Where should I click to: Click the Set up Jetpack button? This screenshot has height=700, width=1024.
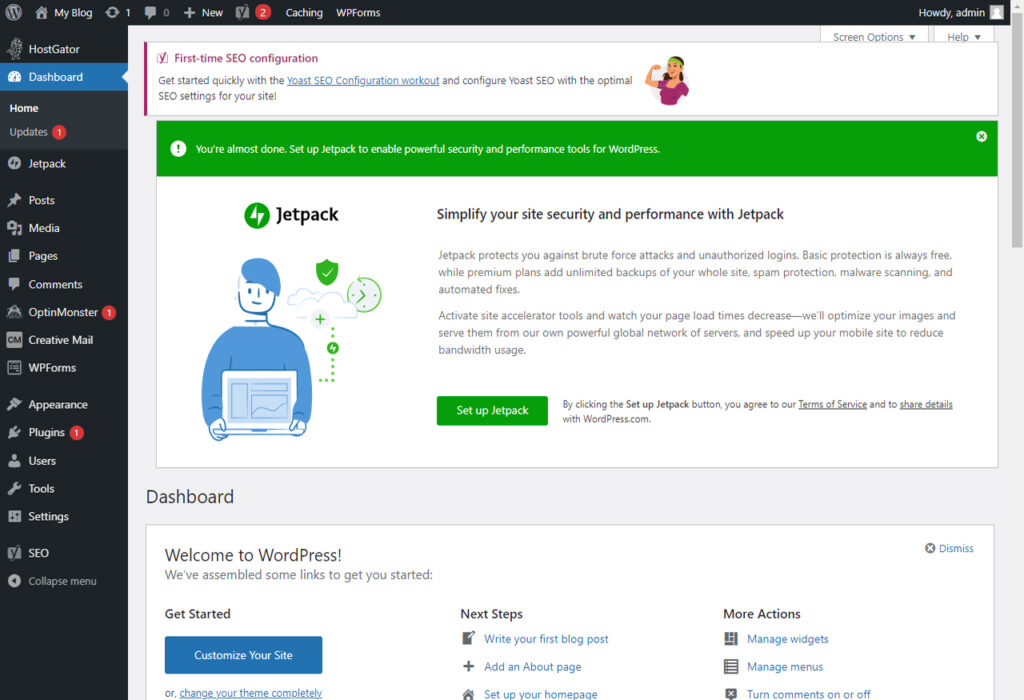tap(492, 410)
